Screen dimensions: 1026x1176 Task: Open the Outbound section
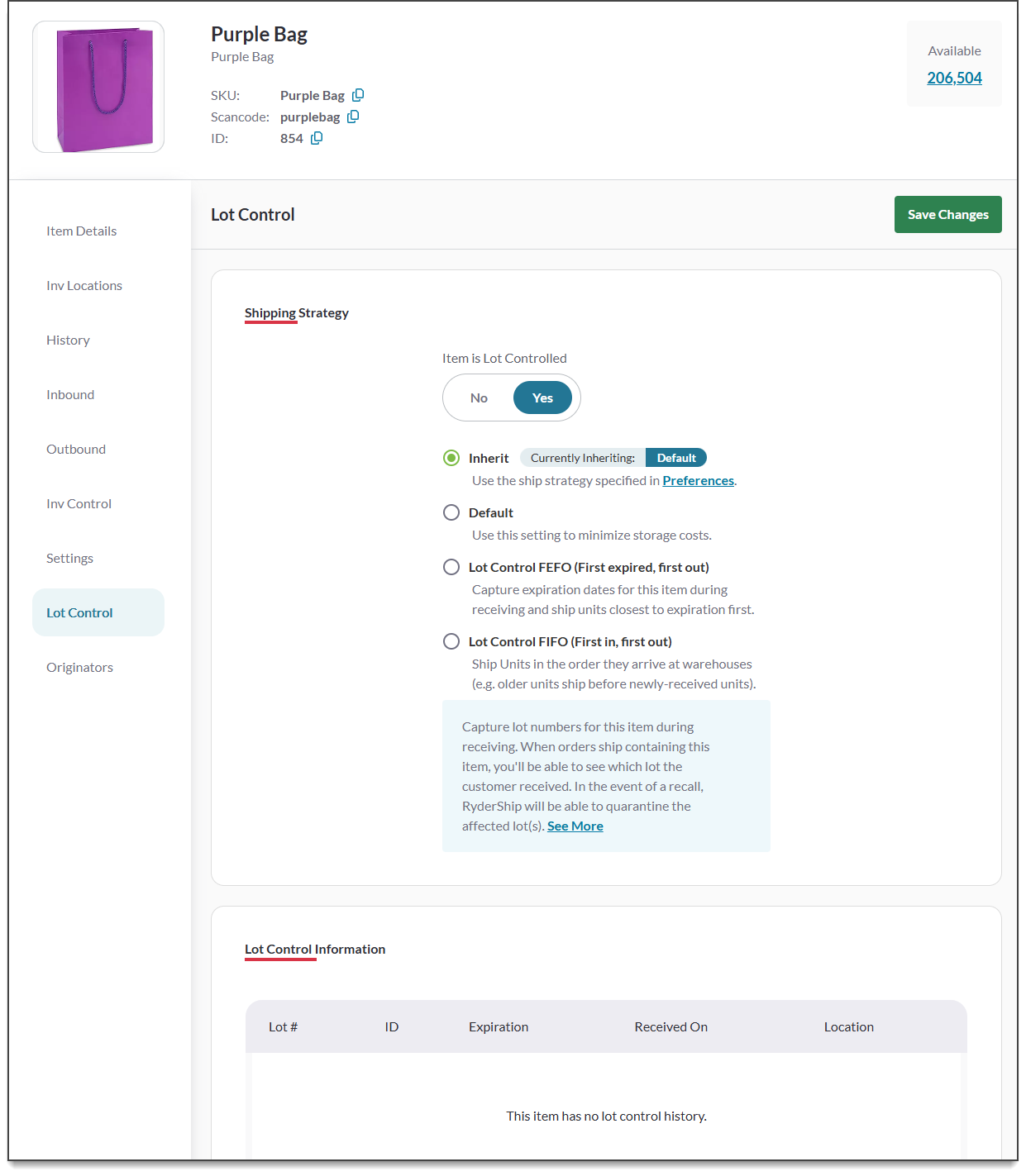[x=76, y=449]
